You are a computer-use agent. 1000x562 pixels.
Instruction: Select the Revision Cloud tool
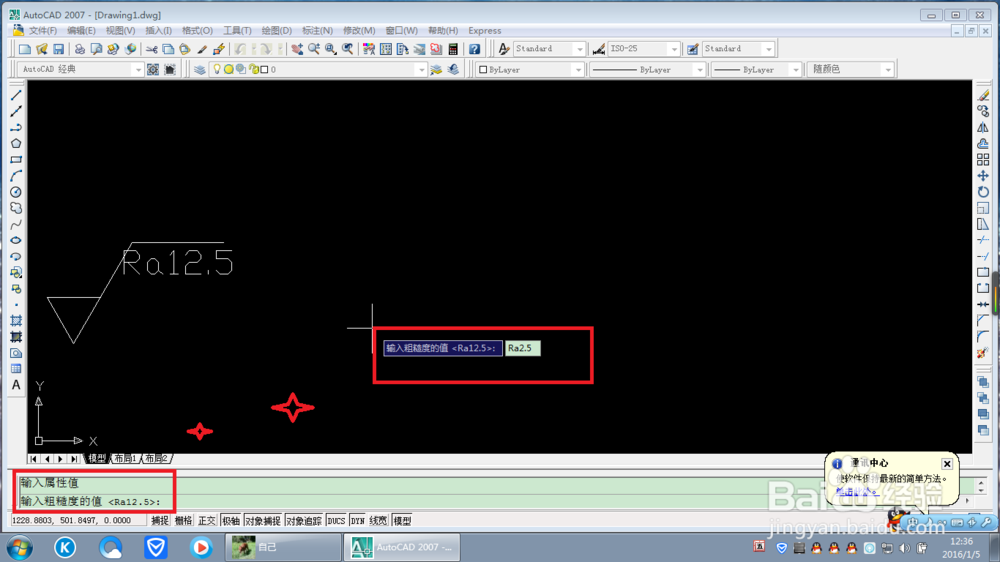tap(16, 208)
